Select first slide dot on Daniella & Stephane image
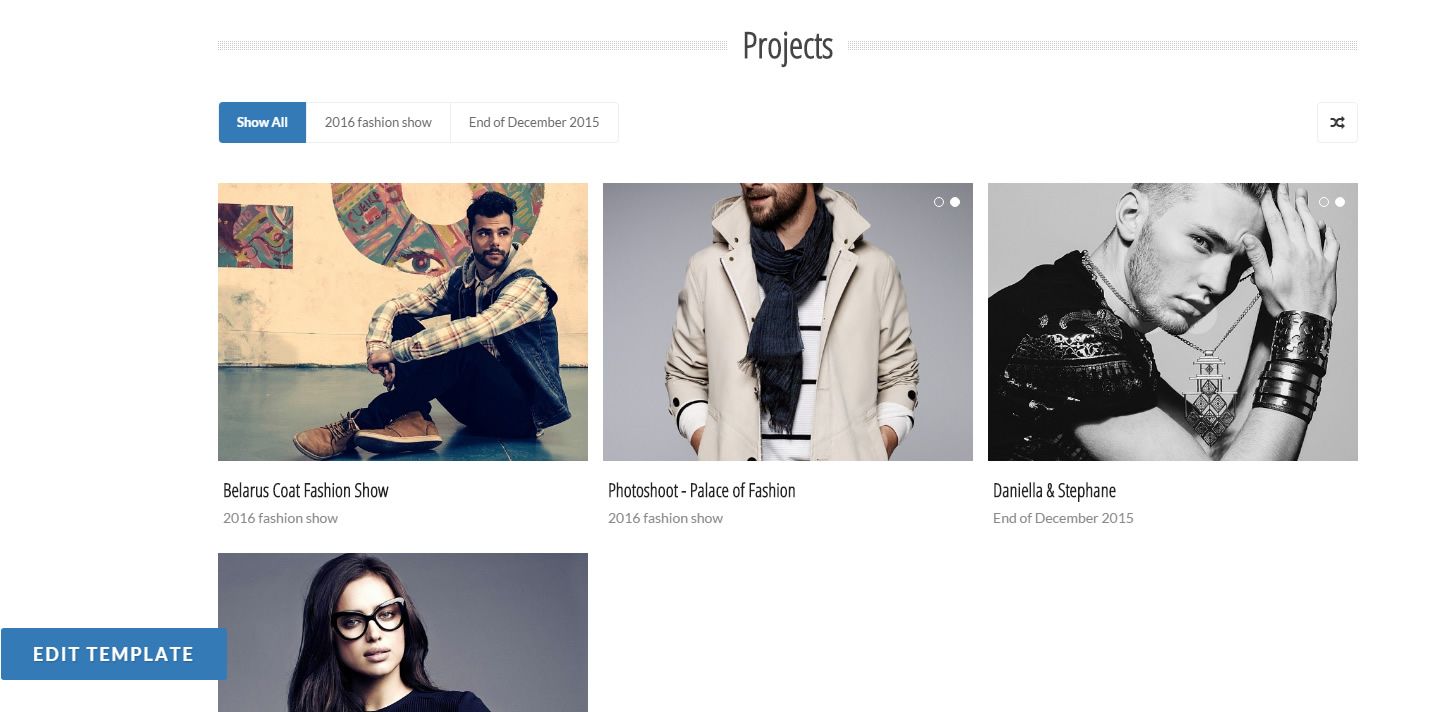This screenshot has height=712, width=1440. (1324, 202)
